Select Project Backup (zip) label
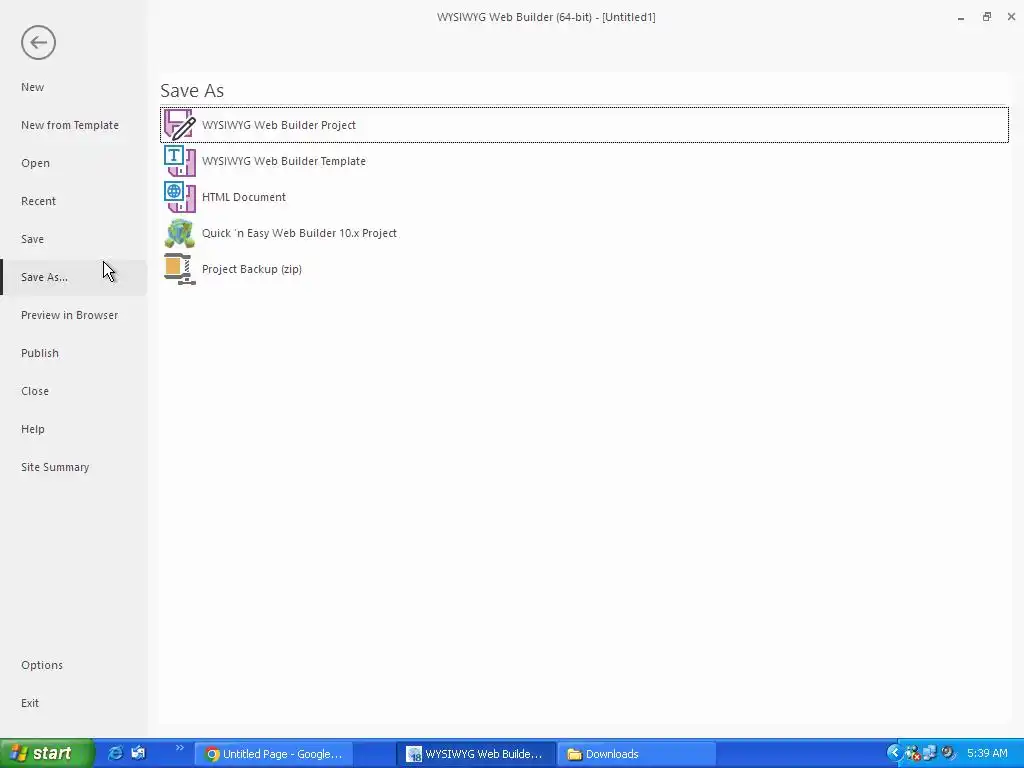 coord(252,269)
